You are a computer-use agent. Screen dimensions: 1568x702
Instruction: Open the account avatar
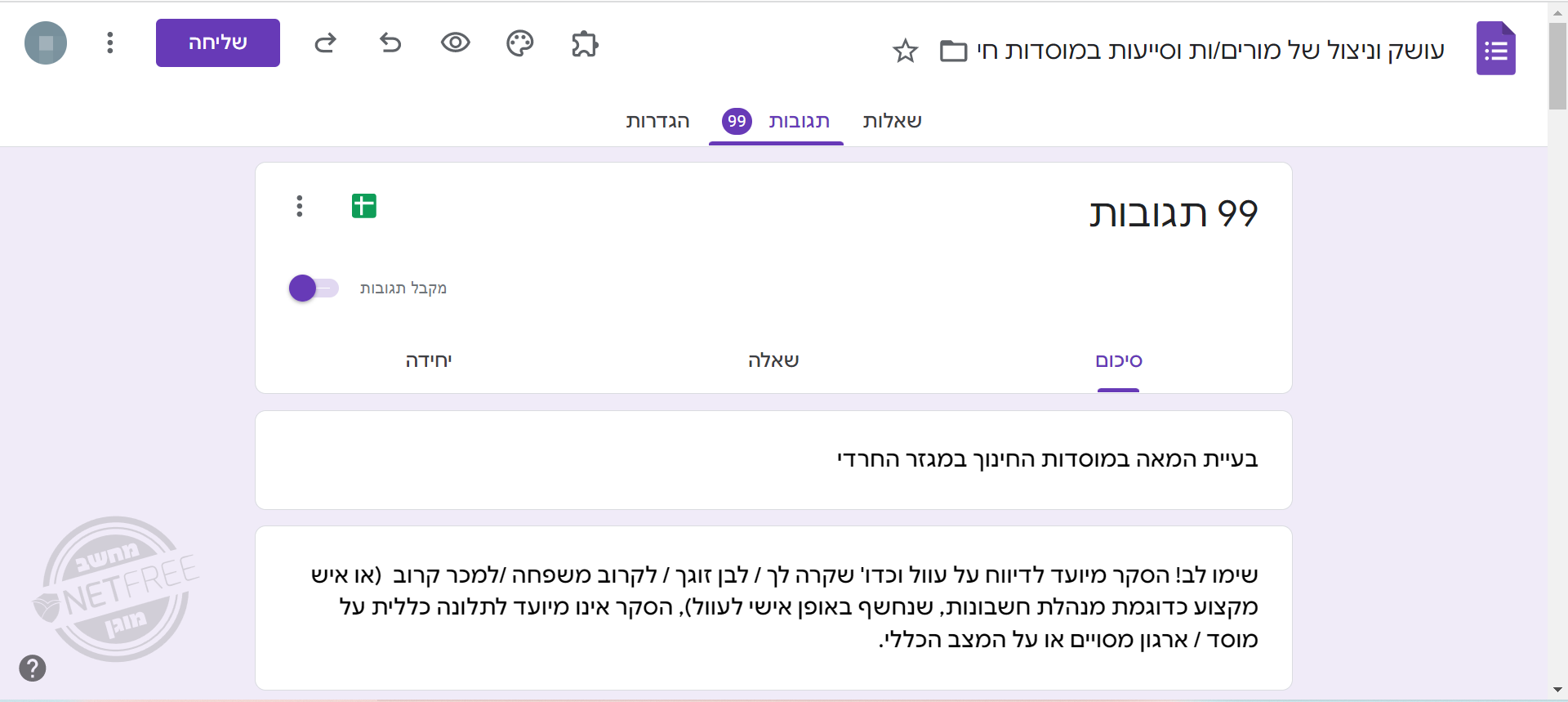[x=46, y=42]
